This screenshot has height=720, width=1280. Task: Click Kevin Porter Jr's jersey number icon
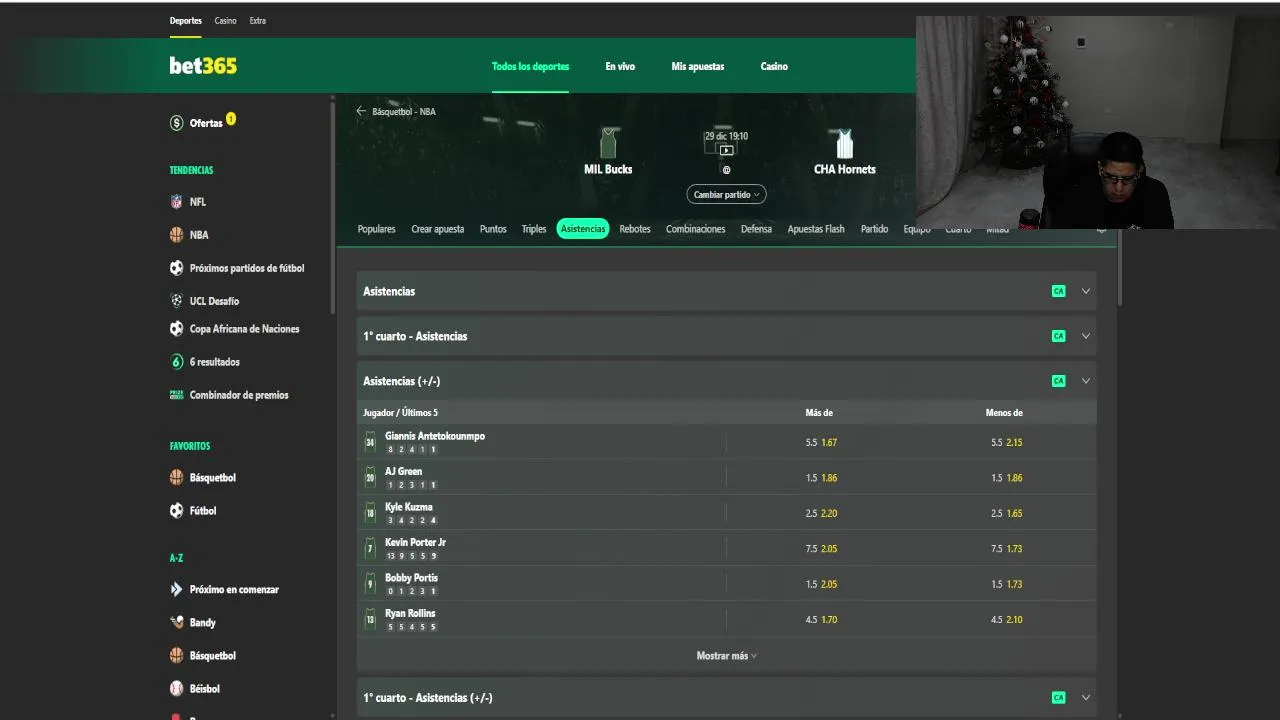click(370, 548)
